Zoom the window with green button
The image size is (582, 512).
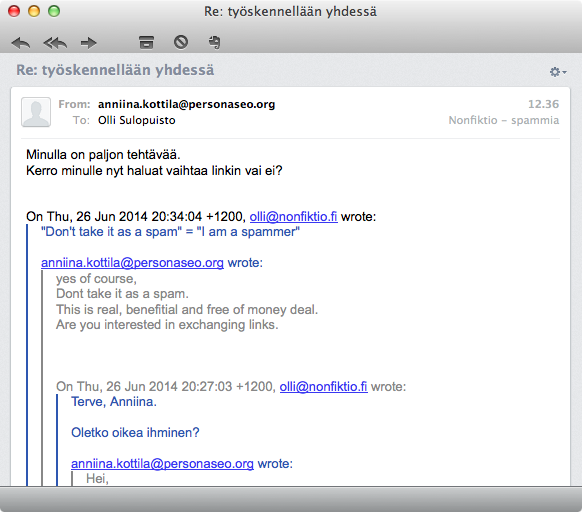pyautogui.click(x=54, y=11)
